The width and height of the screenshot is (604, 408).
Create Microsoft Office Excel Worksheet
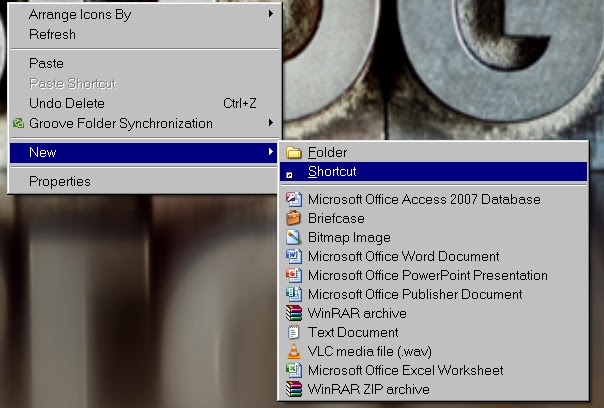(433, 370)
